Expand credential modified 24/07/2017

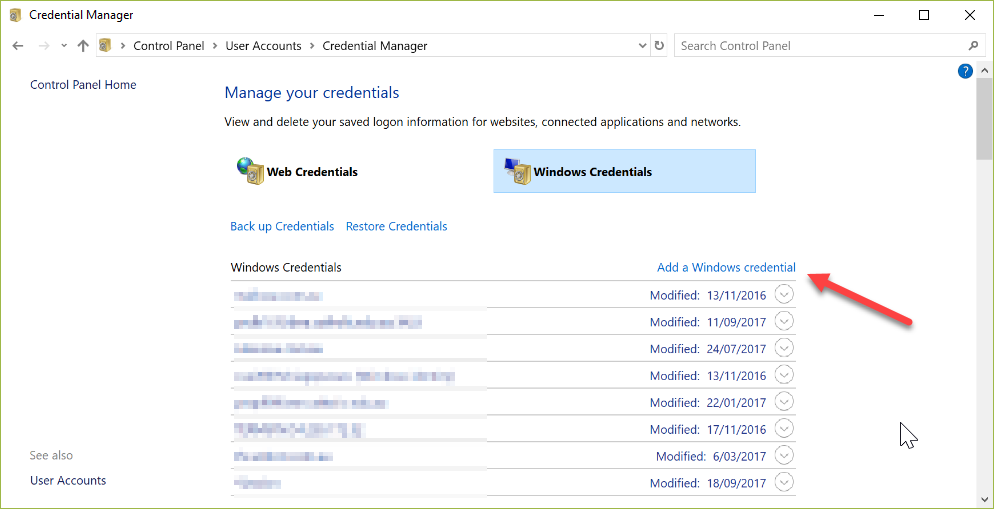click(x=784, y=348)
